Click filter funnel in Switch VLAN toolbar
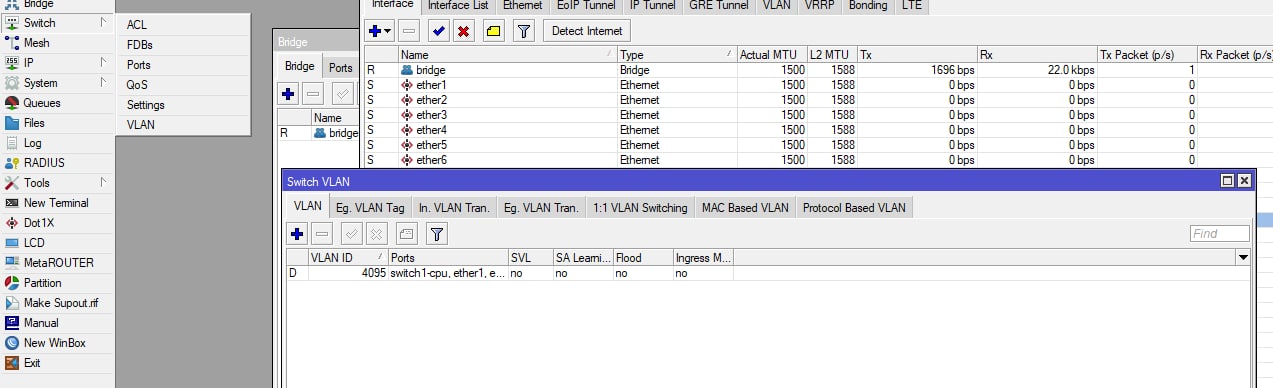1273x388 pixels. coord(437,234)
